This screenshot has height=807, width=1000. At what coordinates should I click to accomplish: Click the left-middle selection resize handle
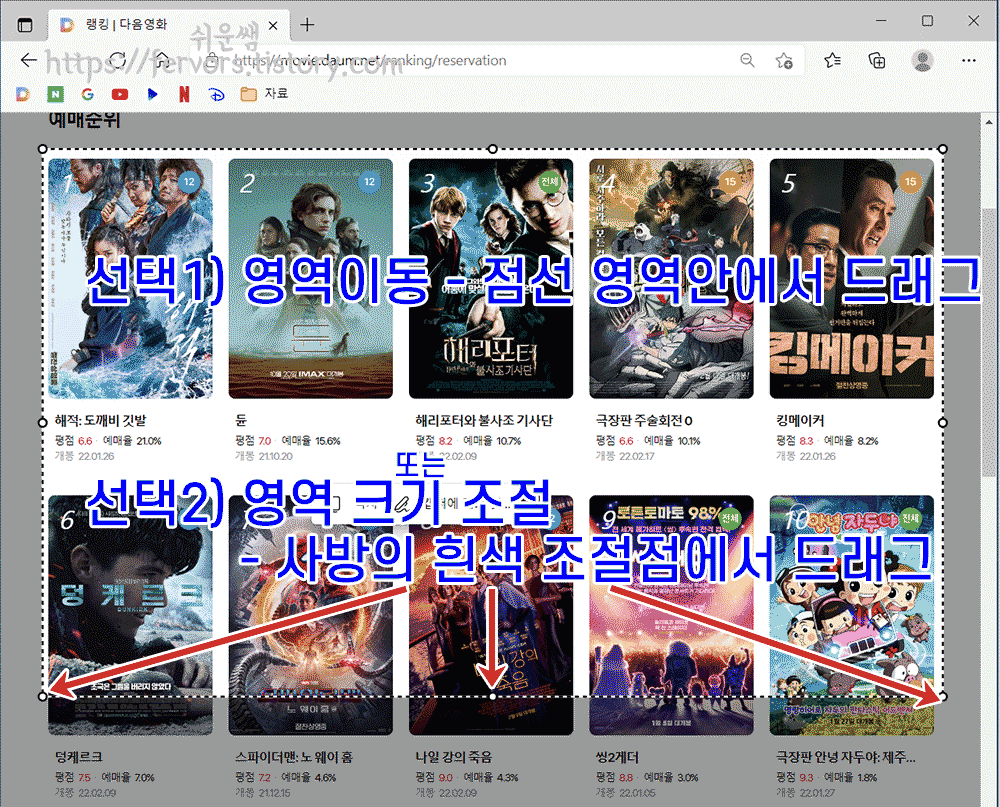coord(43,422)
